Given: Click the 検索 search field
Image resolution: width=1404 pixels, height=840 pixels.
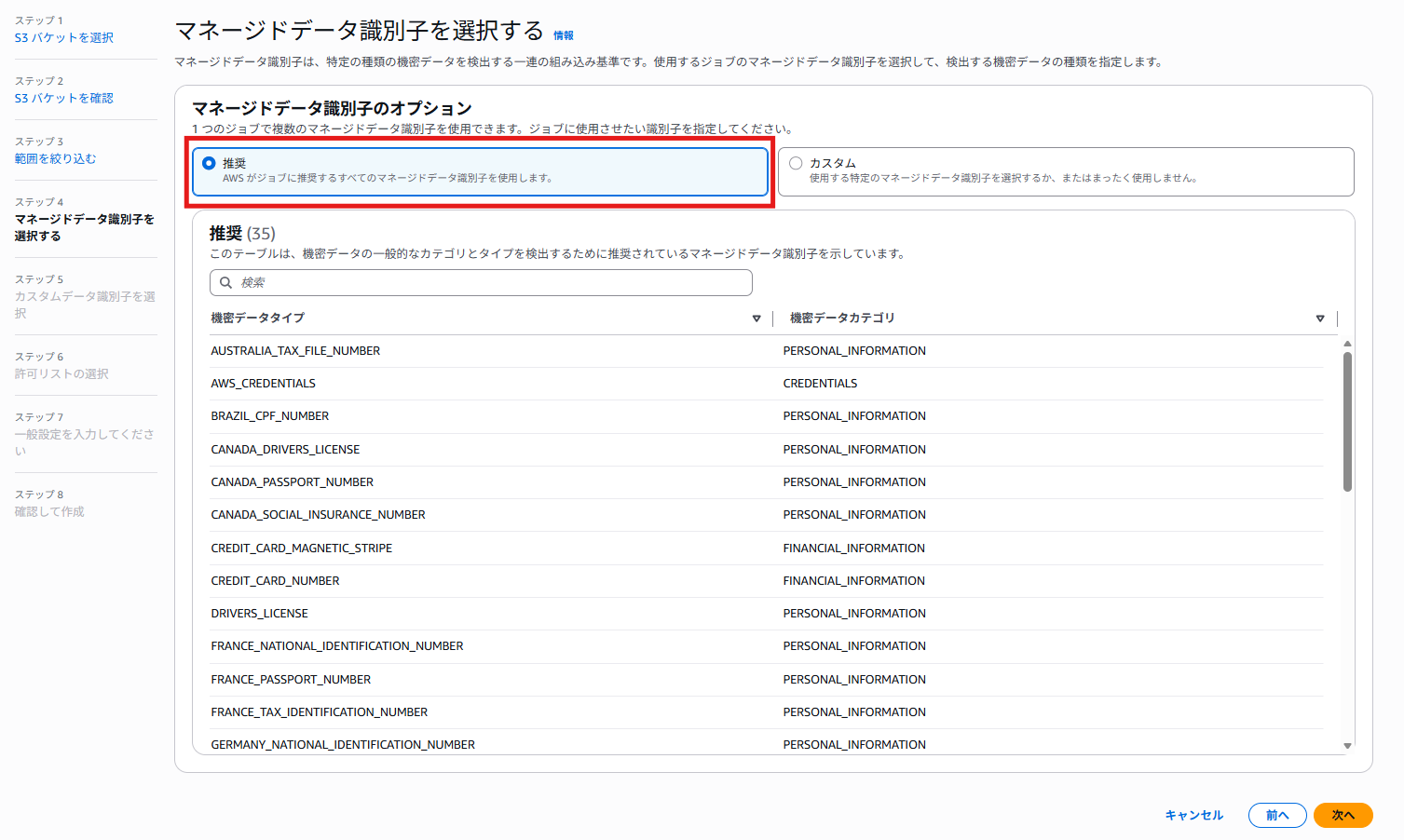Looking at the screenshot, I should click(481, 282).
